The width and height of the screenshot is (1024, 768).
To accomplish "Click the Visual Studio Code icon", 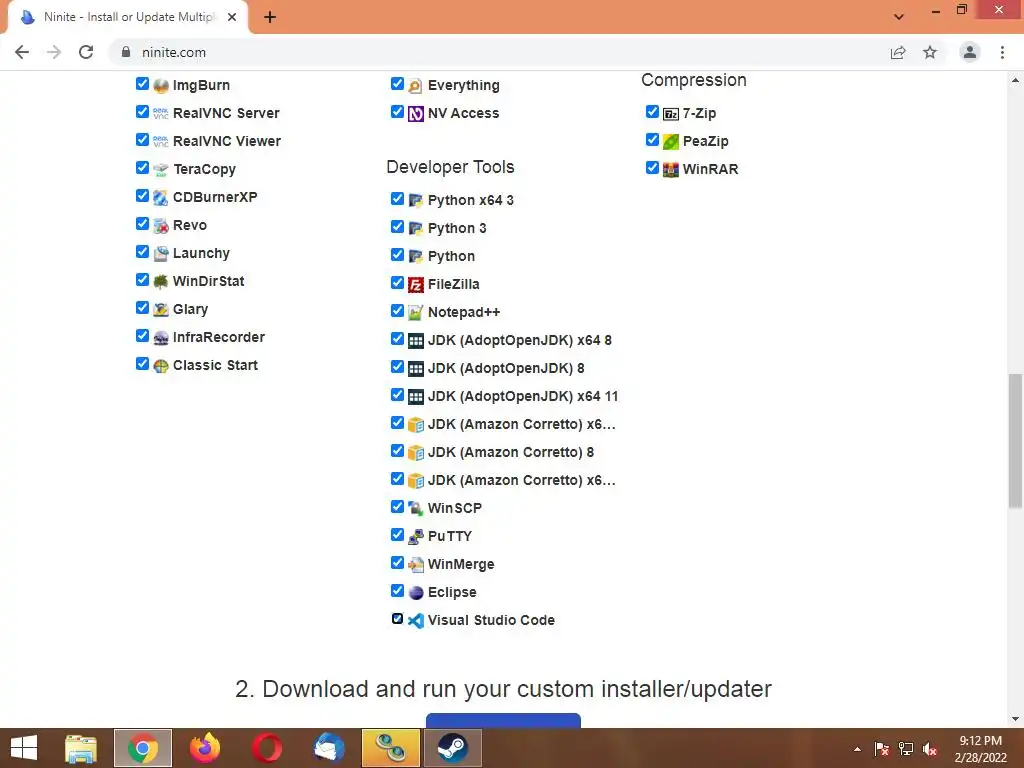I will point(415,620).
